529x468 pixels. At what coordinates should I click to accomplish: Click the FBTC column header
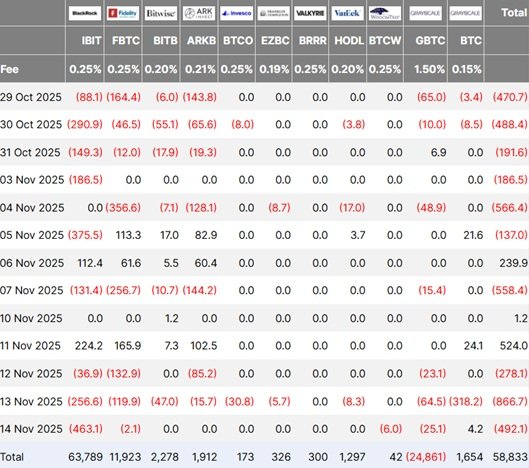point(126,40)
